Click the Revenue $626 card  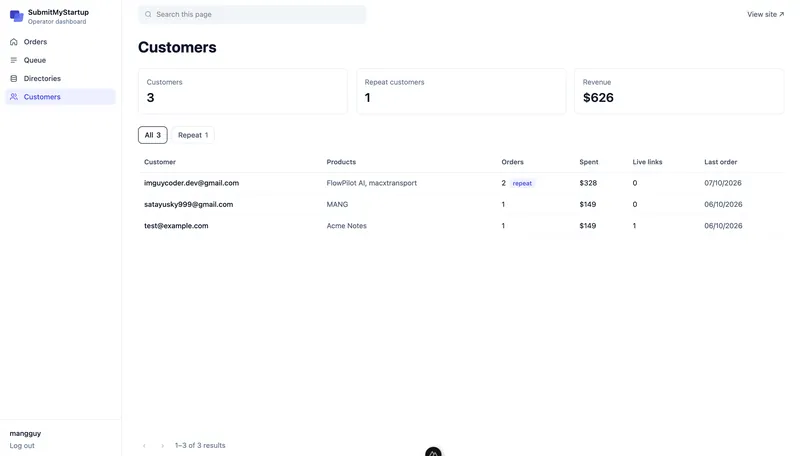click(x=679, y=91)
